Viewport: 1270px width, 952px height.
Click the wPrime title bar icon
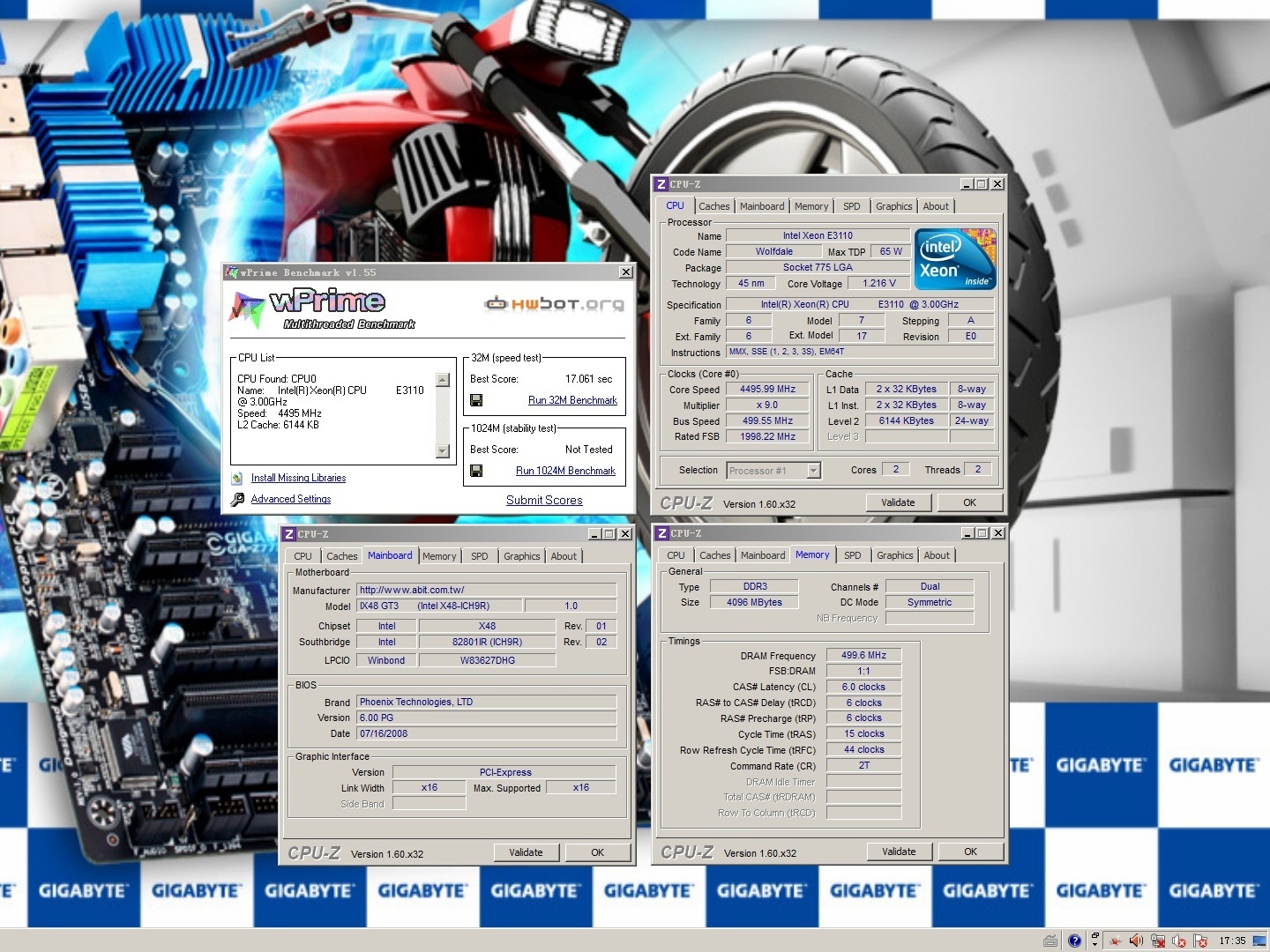coord(232,272)
